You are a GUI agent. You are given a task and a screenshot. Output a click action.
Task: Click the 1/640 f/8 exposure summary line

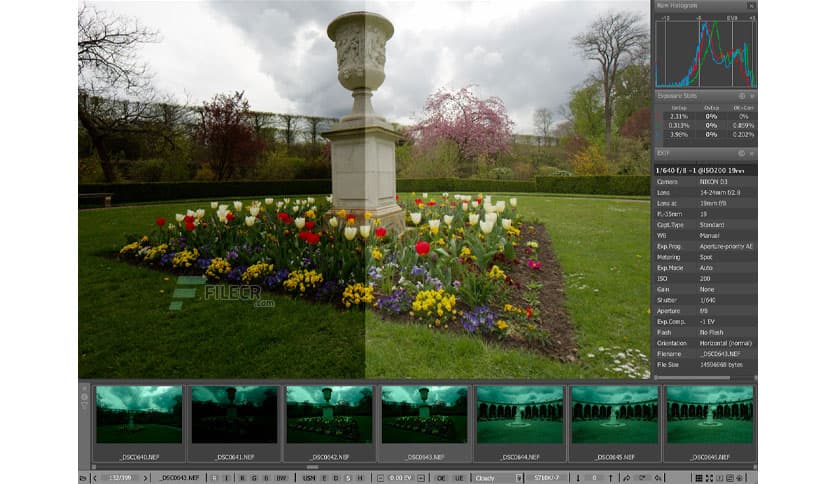tap(705, 170)
